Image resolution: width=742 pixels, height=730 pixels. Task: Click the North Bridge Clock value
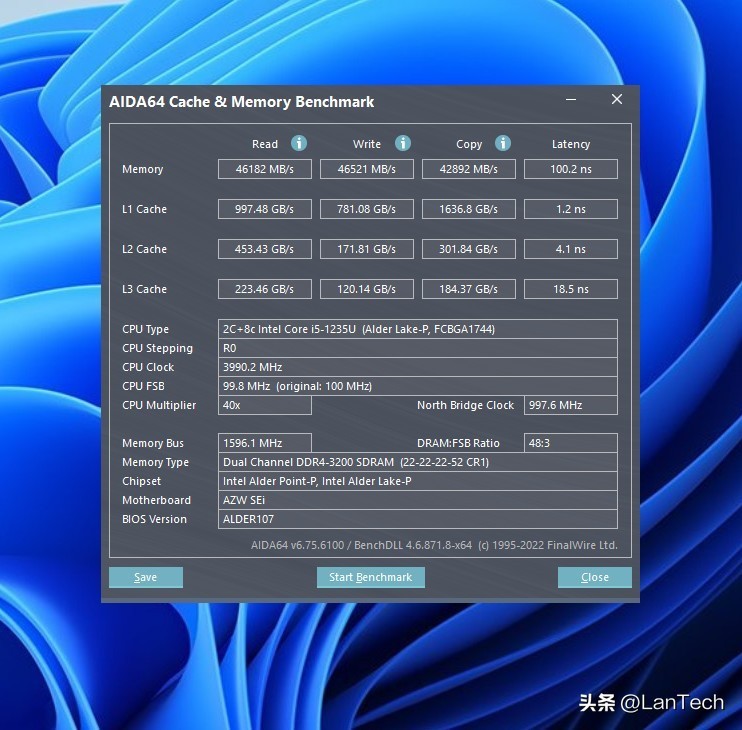pyautogui.click(x=570, y=405)
